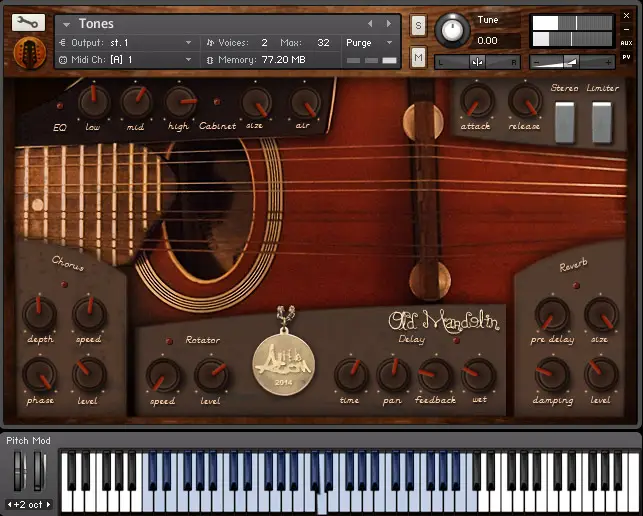This screenshot has width=643, height=516.
Task: Click the Little Acorn 2014 medallion logo
Action: click(284, 364)
